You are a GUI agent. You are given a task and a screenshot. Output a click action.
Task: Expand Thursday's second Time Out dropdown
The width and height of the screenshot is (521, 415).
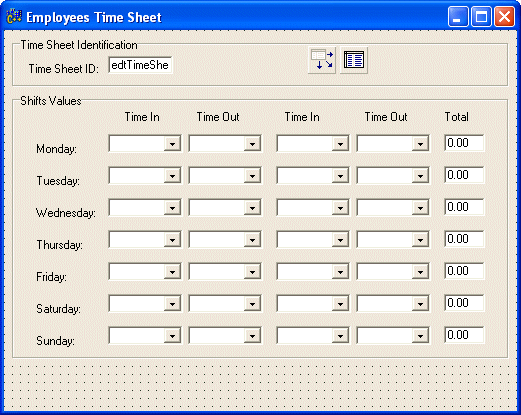[420, 240]
